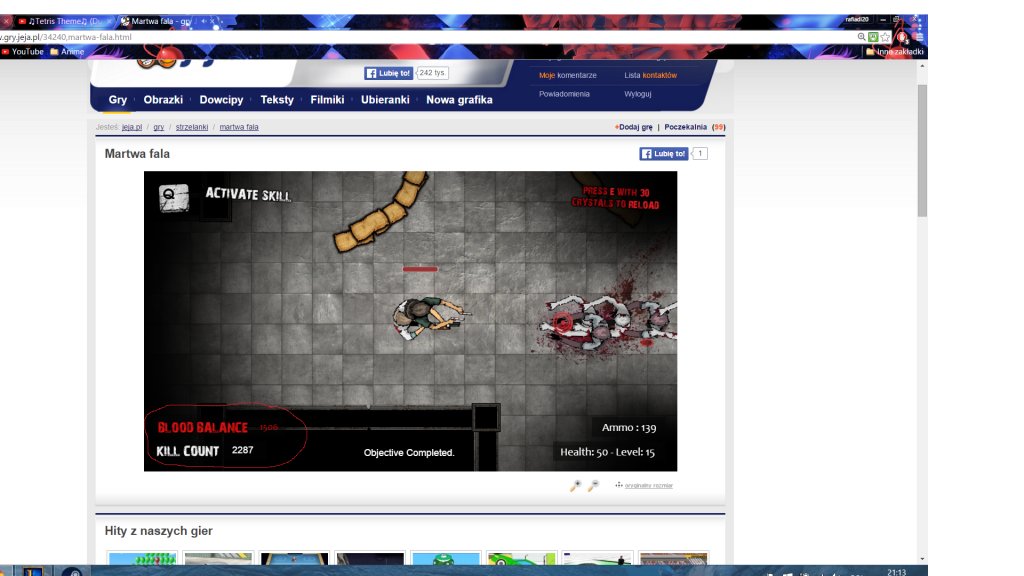Click the Health: 50 - Level: 15 text
This screenshot has width=1024, height=576.
click(x=607, y=452)
